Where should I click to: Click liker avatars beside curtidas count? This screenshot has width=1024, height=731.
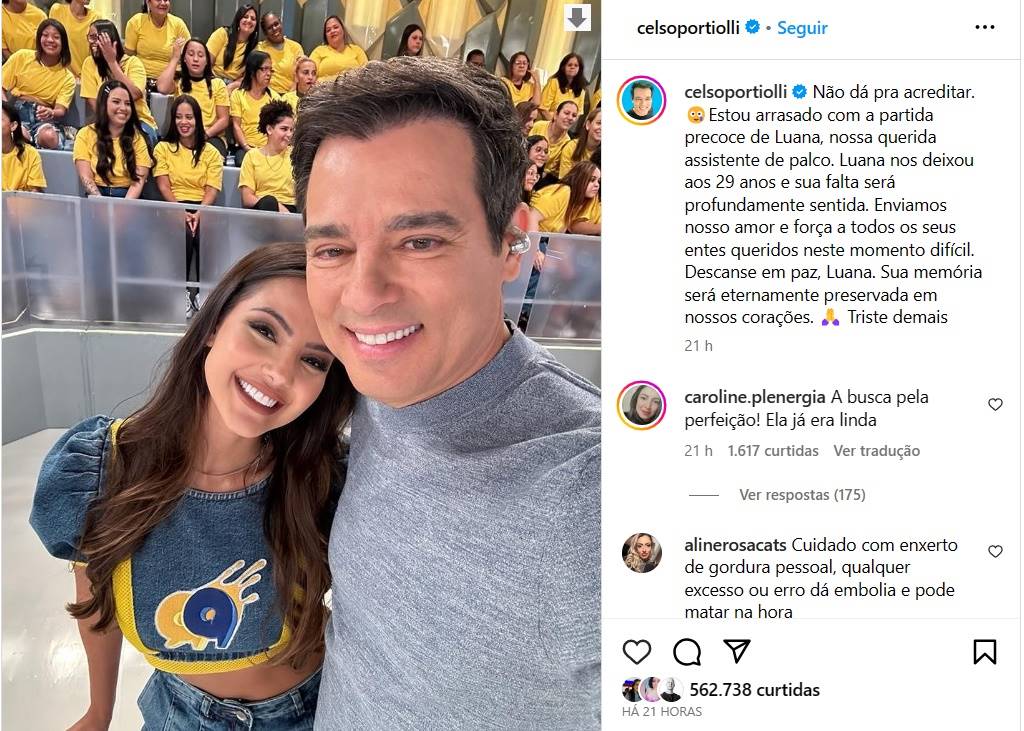[x=652, y=690]
